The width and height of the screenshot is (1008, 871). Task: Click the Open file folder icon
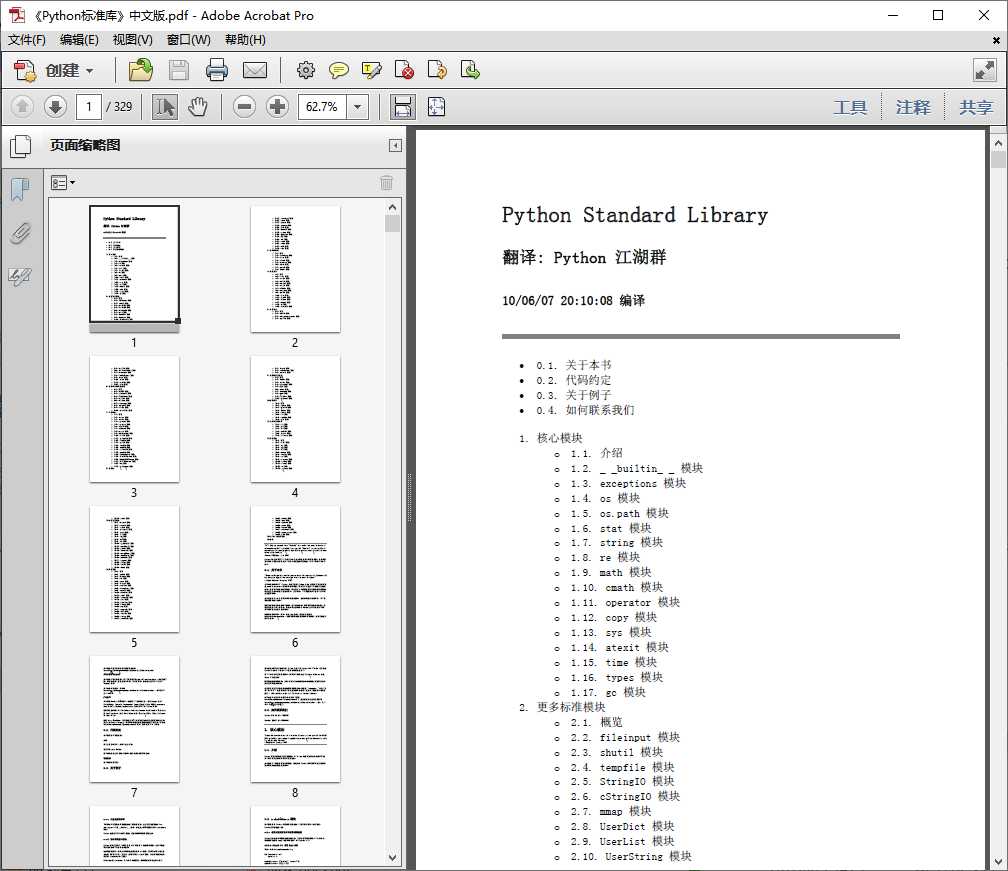click(x=141, y=70)
